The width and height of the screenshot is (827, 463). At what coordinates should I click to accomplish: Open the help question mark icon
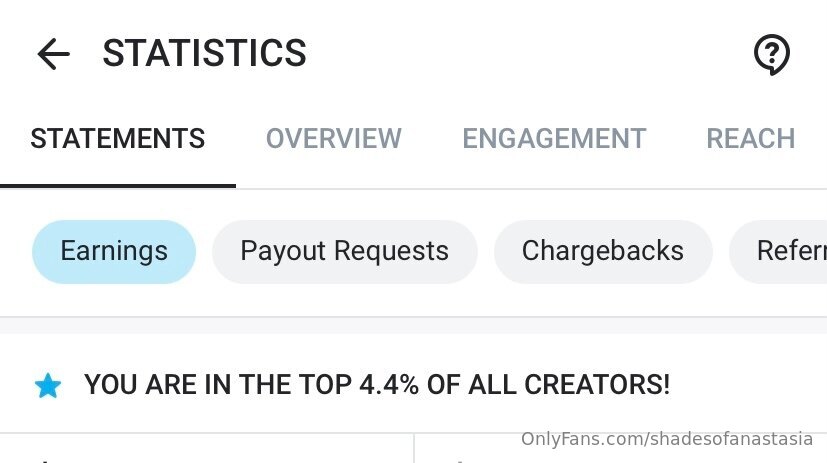point(771,54)
